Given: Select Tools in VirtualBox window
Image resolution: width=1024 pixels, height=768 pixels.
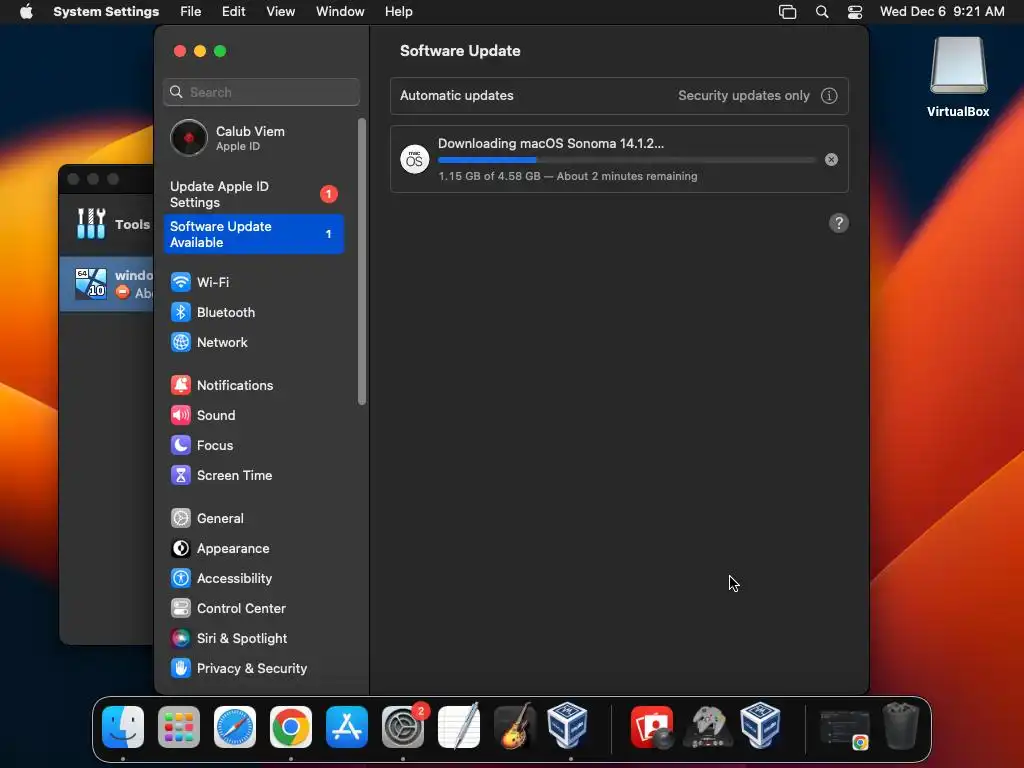Looking at the screenshot, I should (x=112, y=224).
